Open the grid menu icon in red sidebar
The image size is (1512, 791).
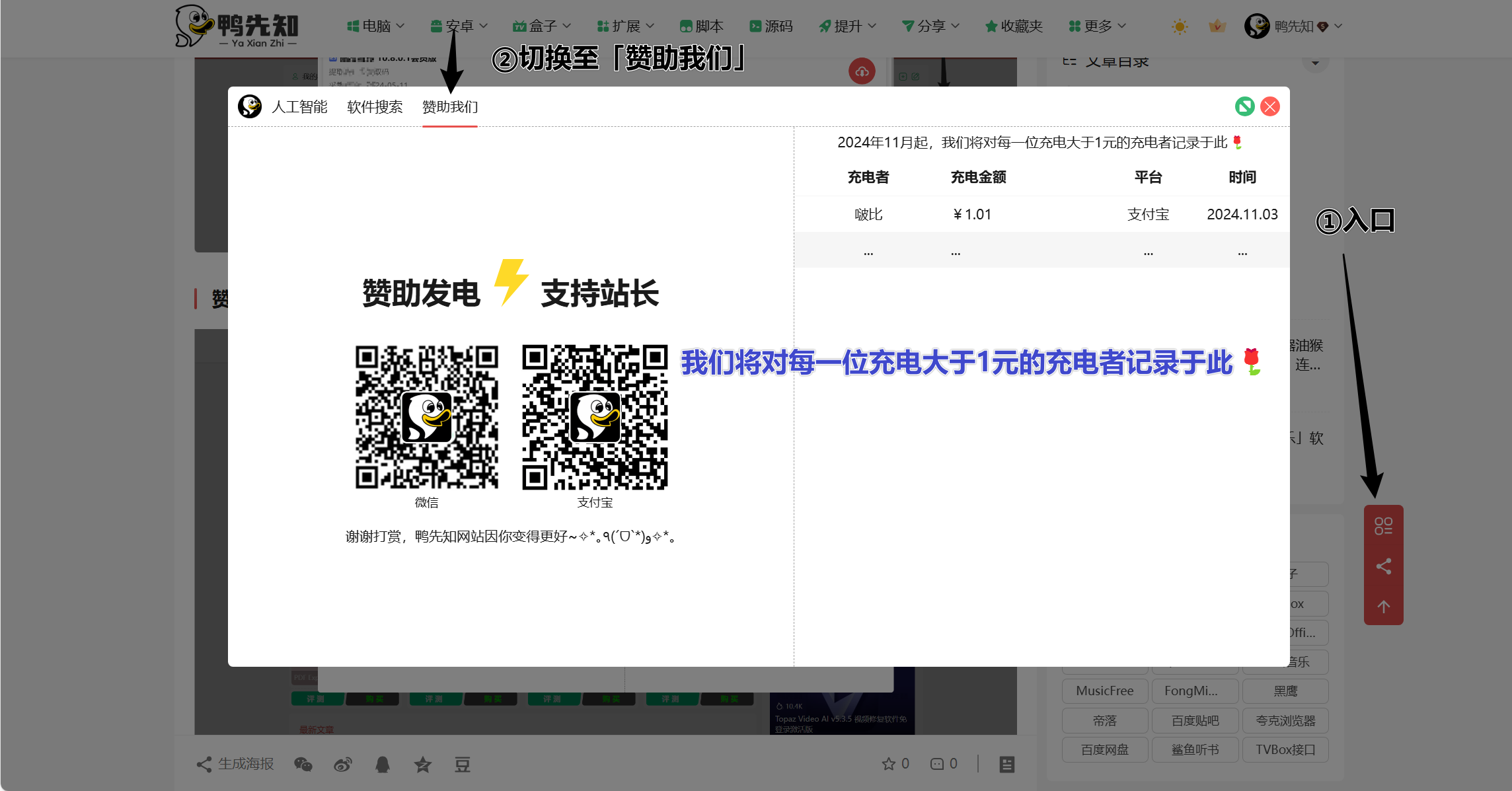(1384, 526)
